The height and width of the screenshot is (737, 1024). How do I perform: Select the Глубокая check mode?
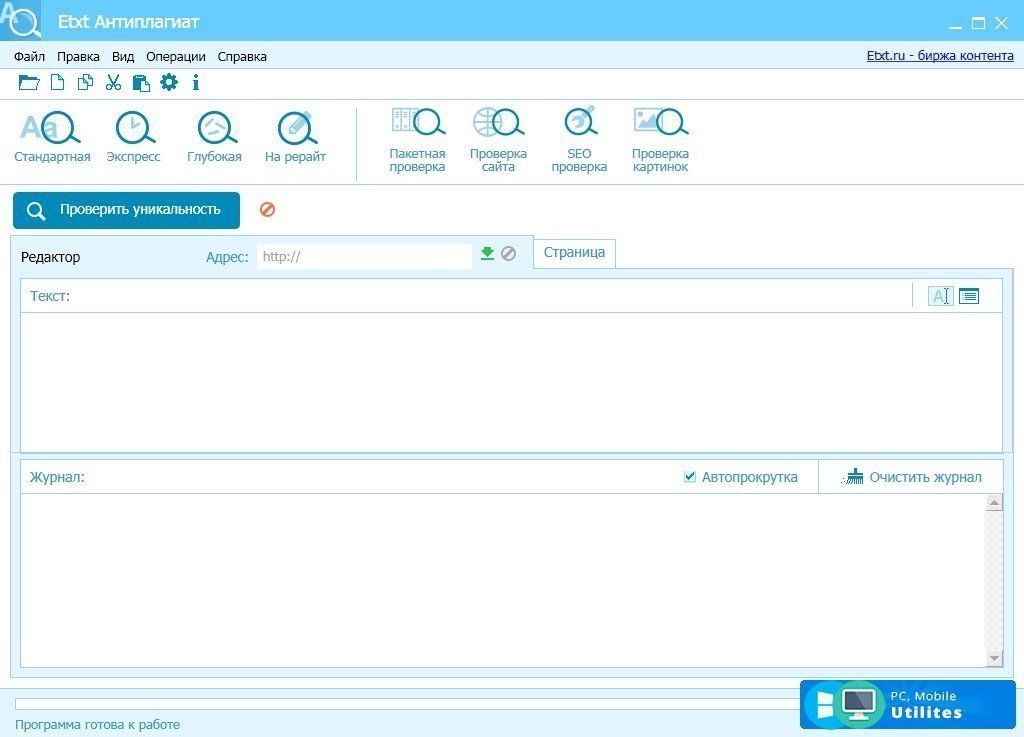pyautogui.click(x=214, y=137)
